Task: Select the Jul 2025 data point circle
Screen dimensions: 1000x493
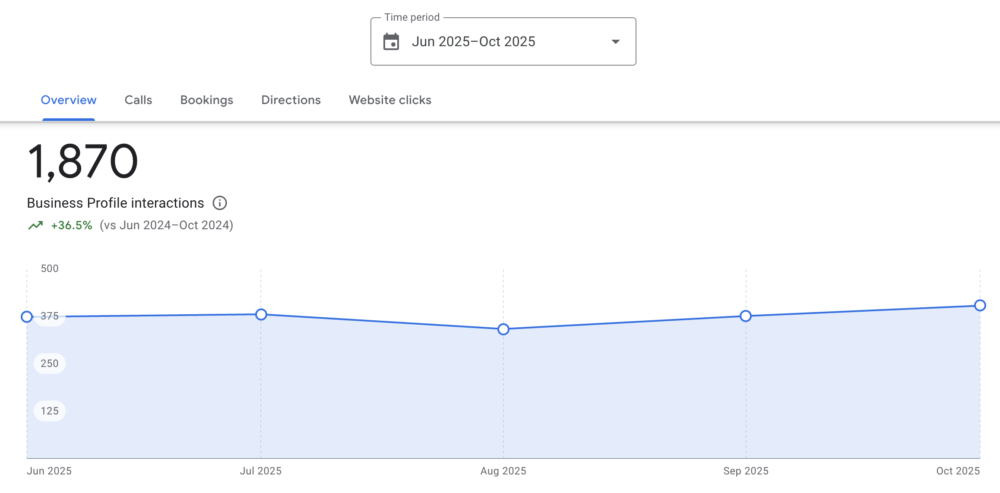Action: click(261, 314)
